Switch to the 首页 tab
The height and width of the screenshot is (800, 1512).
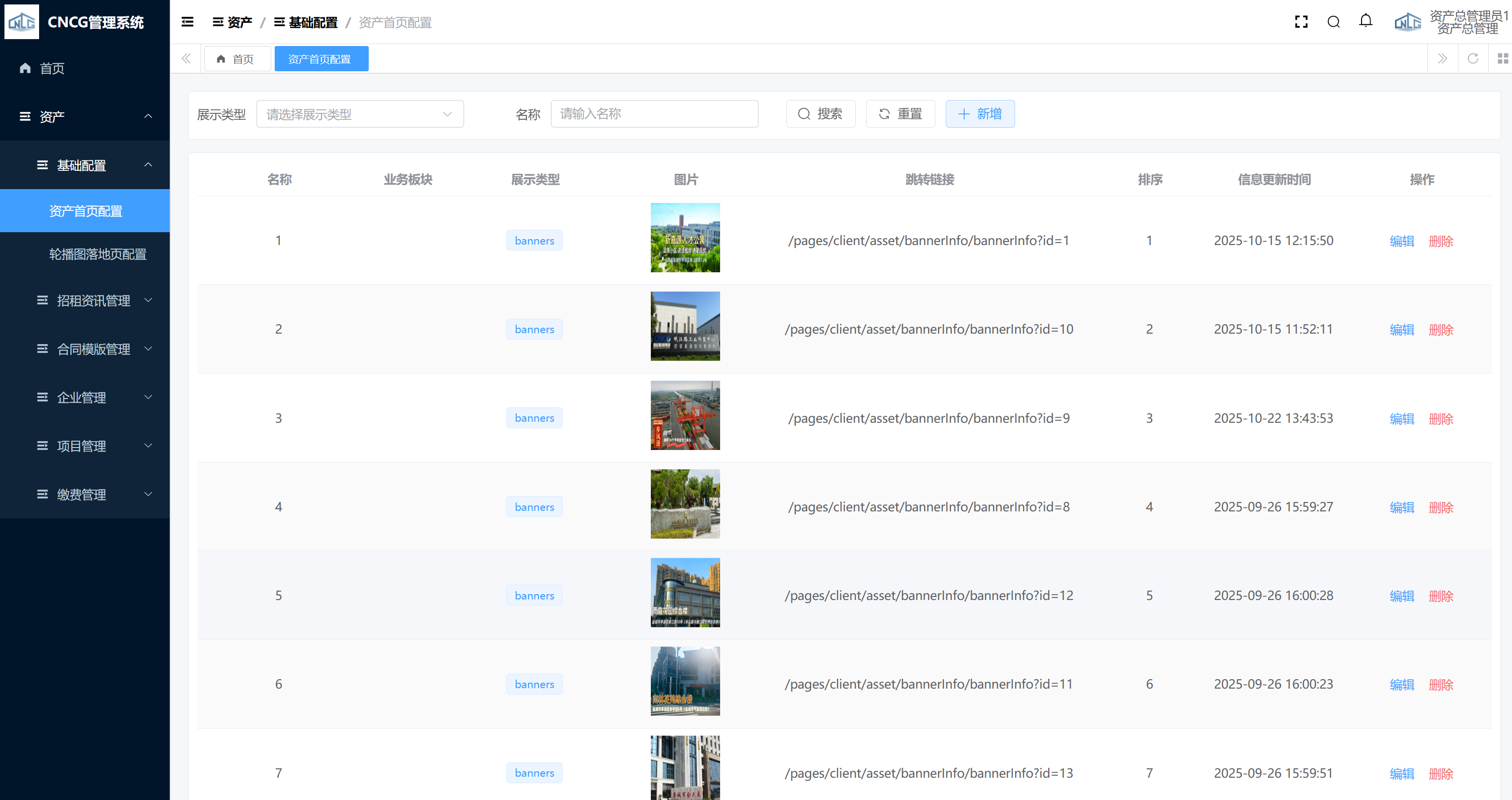pyautogui.click(x=237, y=59)
